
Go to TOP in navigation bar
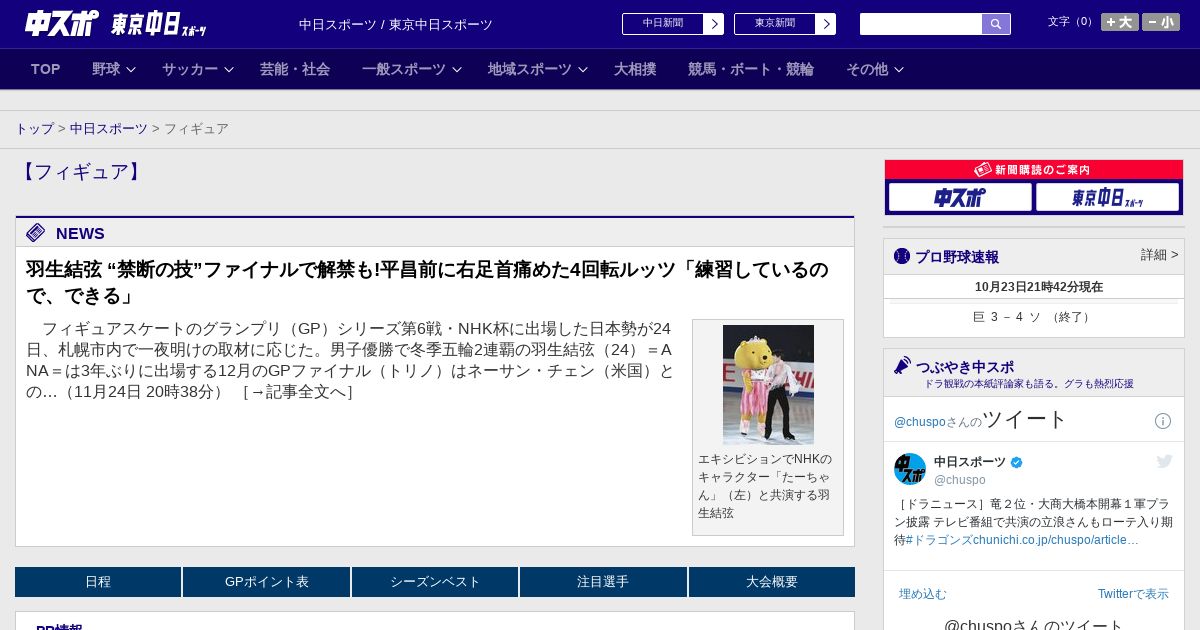point(46,69)
